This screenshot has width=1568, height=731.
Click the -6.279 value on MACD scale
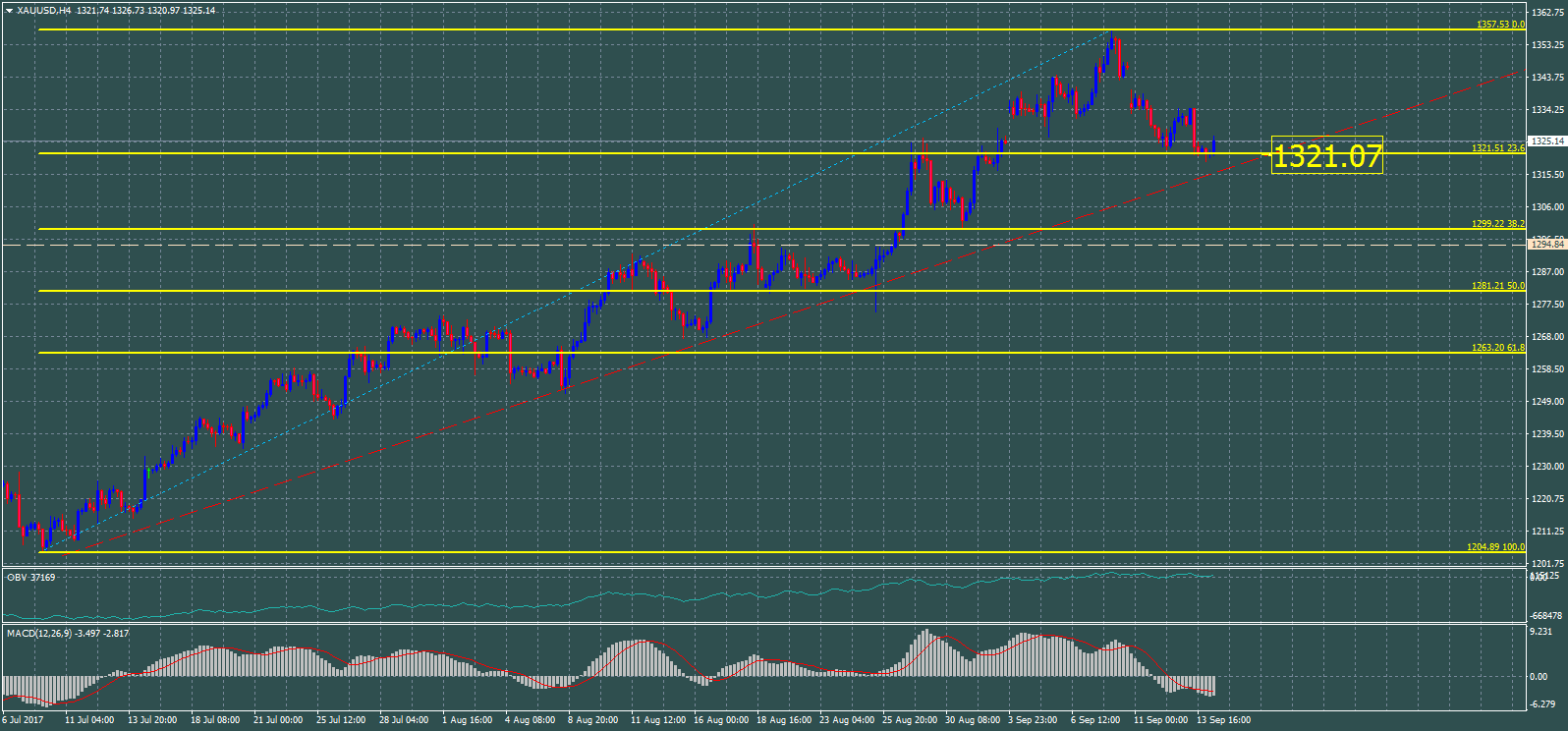[1542, 703]
